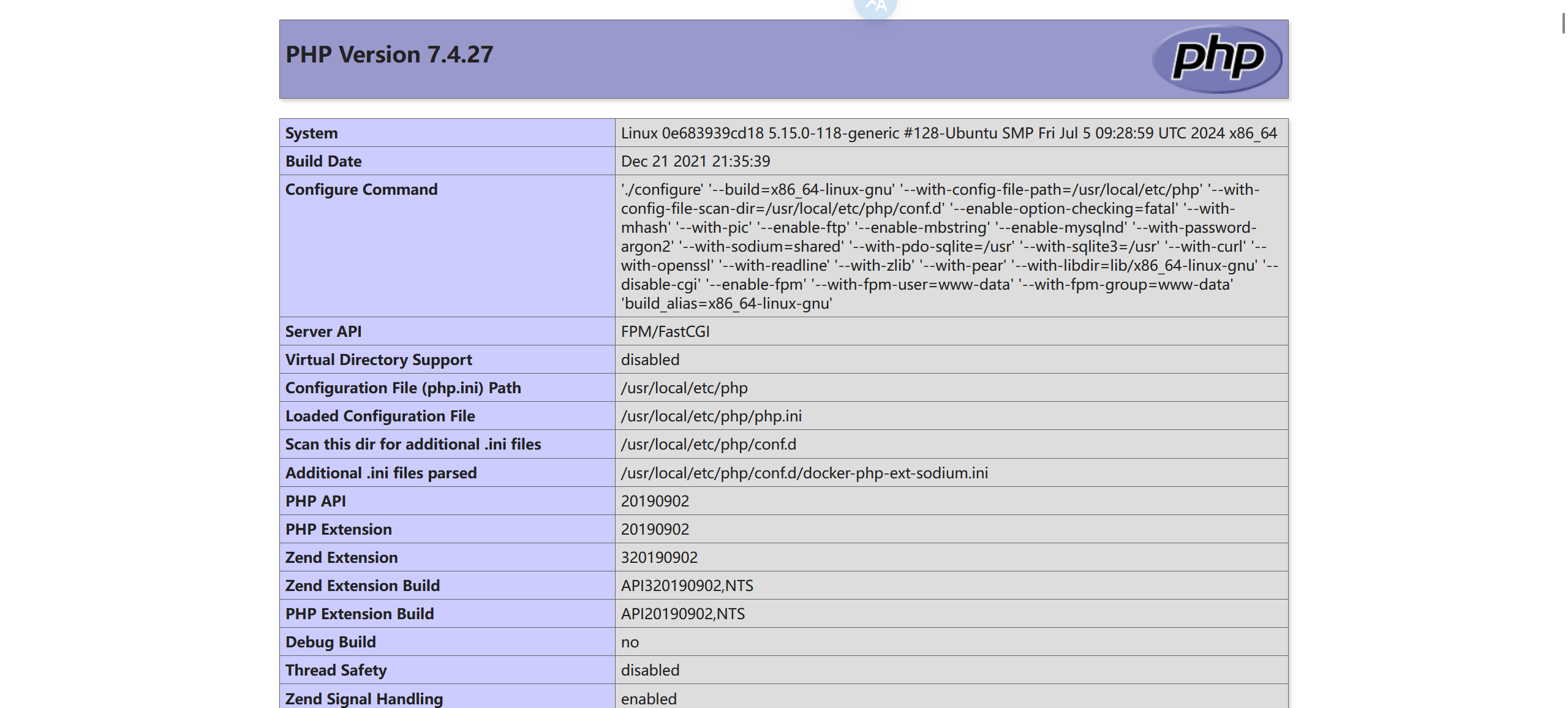Click the Virtual Directory Support row
This screenshot has height=708, width=1568.
(378, 360)
